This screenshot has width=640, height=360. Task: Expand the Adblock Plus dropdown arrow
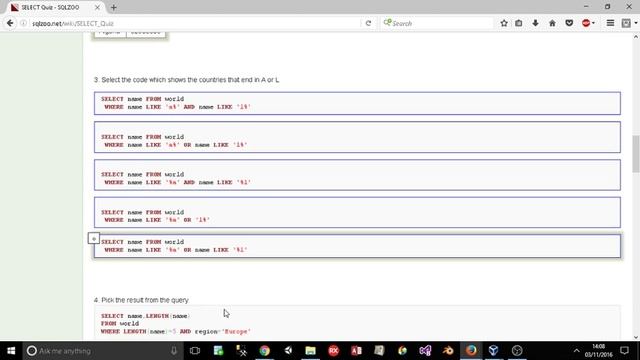[593, 23]
